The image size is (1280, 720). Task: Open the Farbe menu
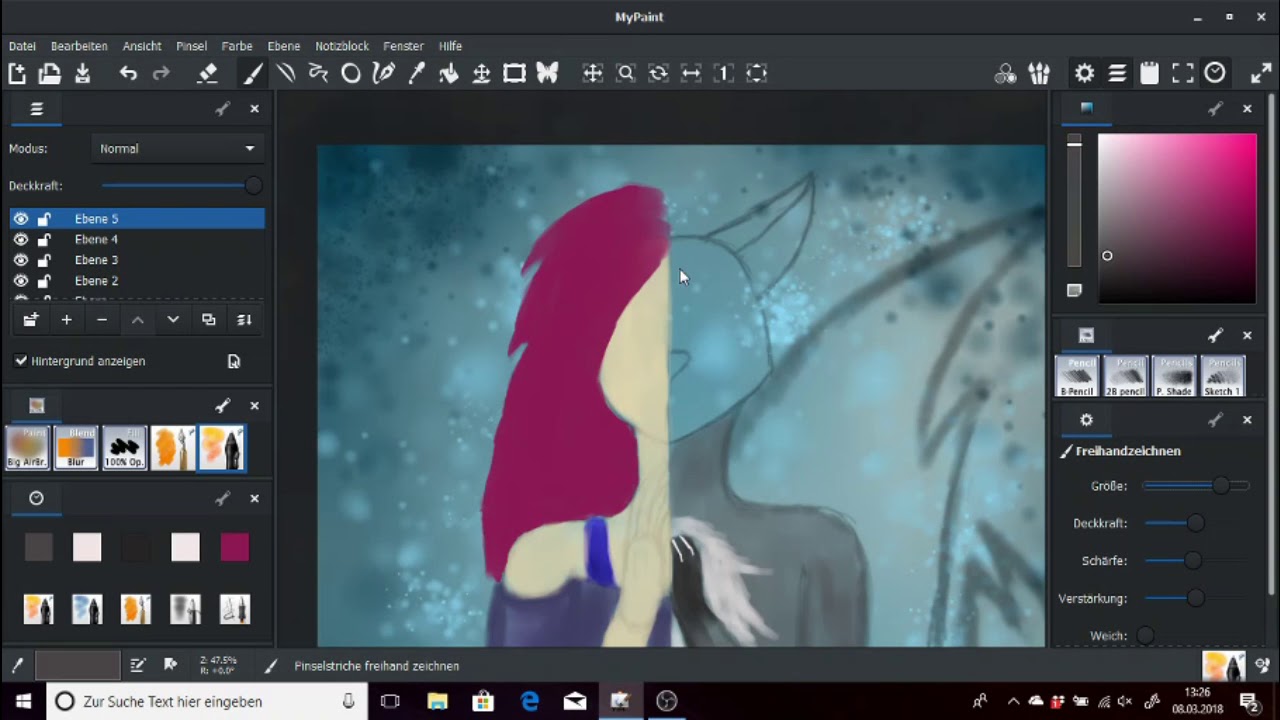[x=237, y=46]
